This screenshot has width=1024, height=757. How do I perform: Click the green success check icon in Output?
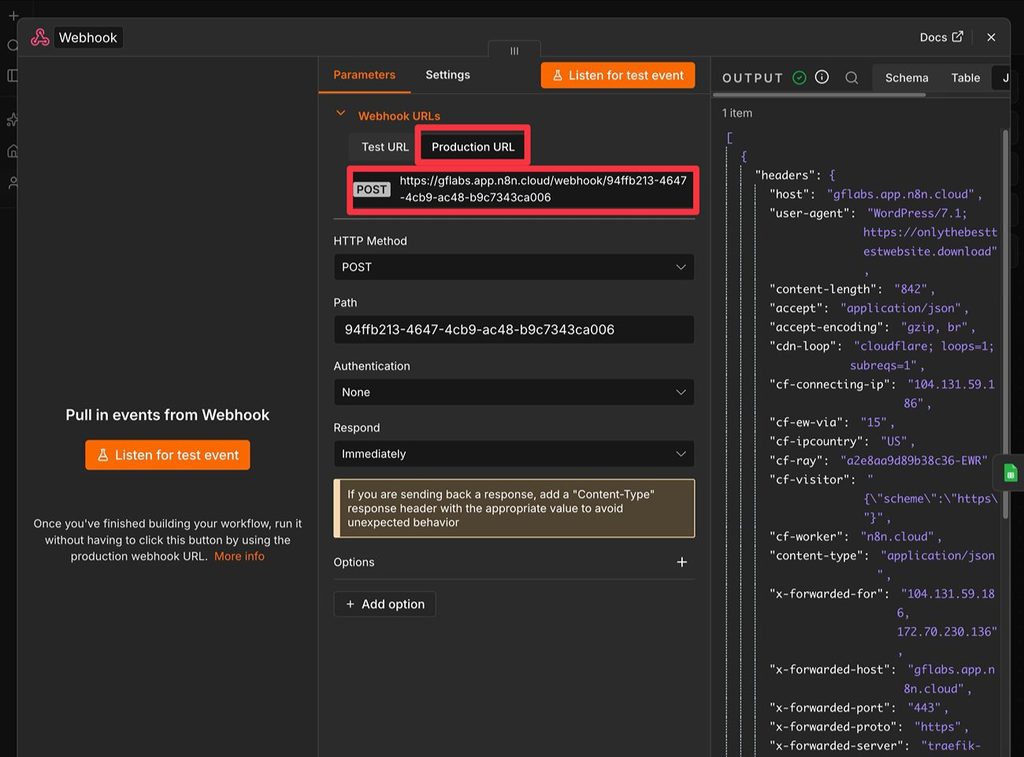pos(799,78)
